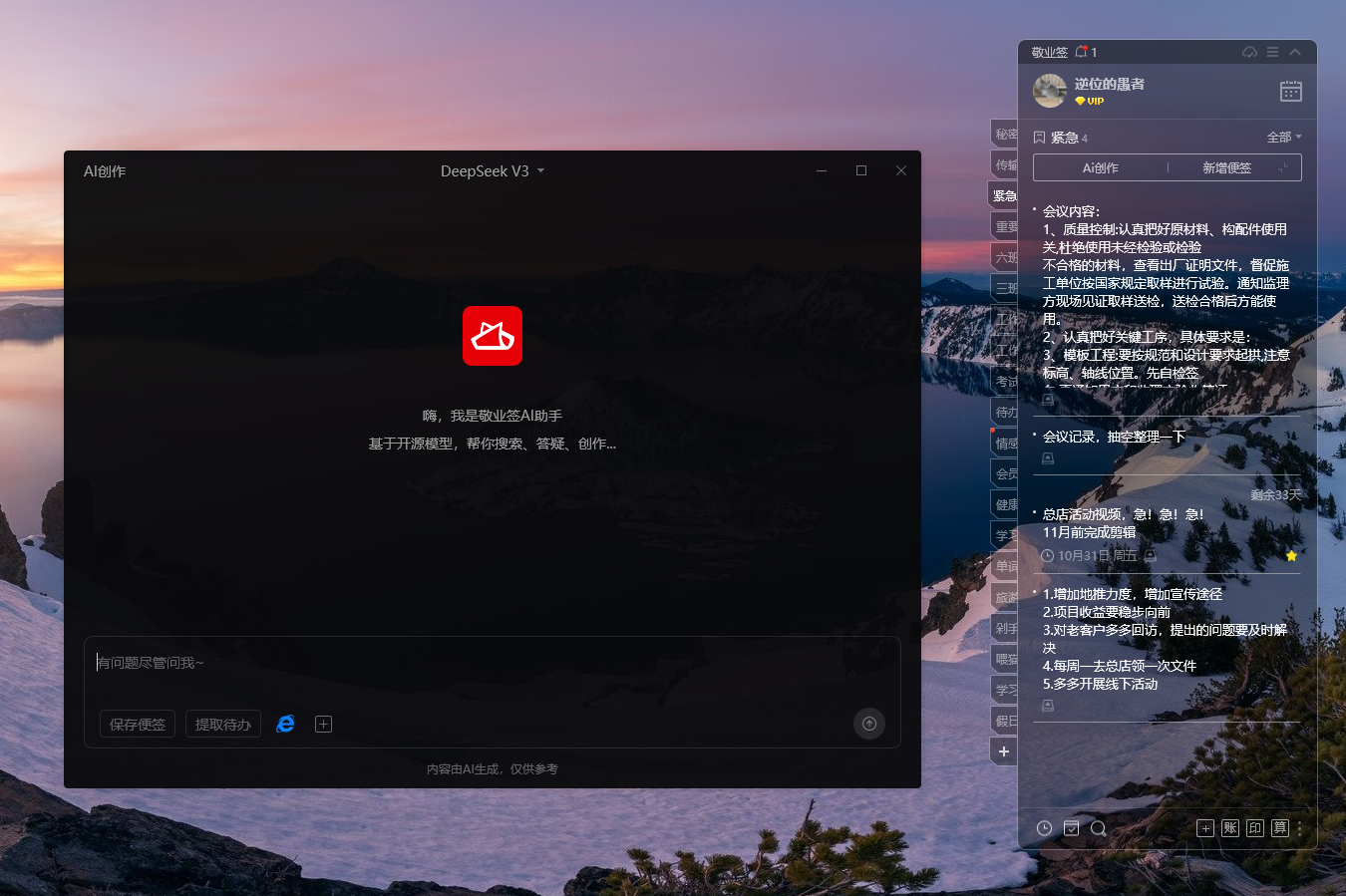Viewport: 1346px width, 896px height.
Task: Open the 喂猫 category tab
Action: click(1005, 660)
